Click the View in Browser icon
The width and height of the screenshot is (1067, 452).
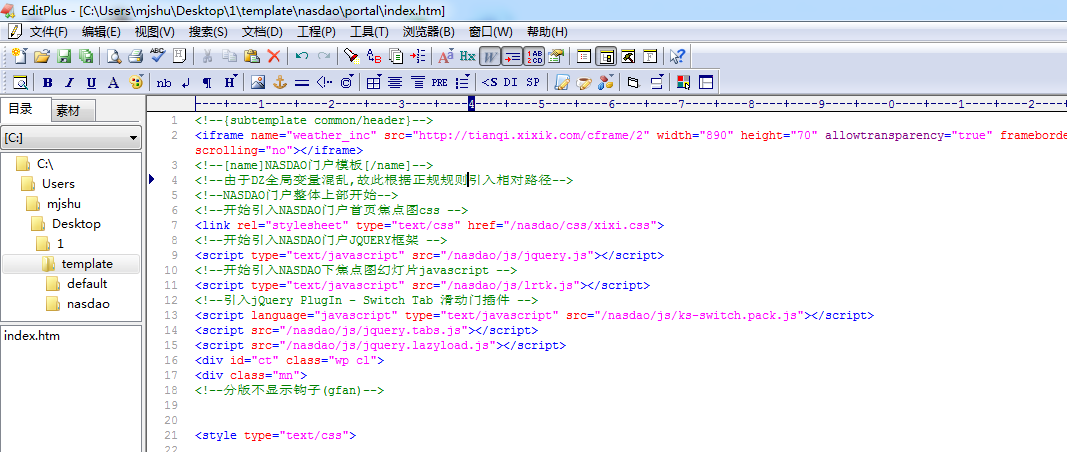click(20, 82)
